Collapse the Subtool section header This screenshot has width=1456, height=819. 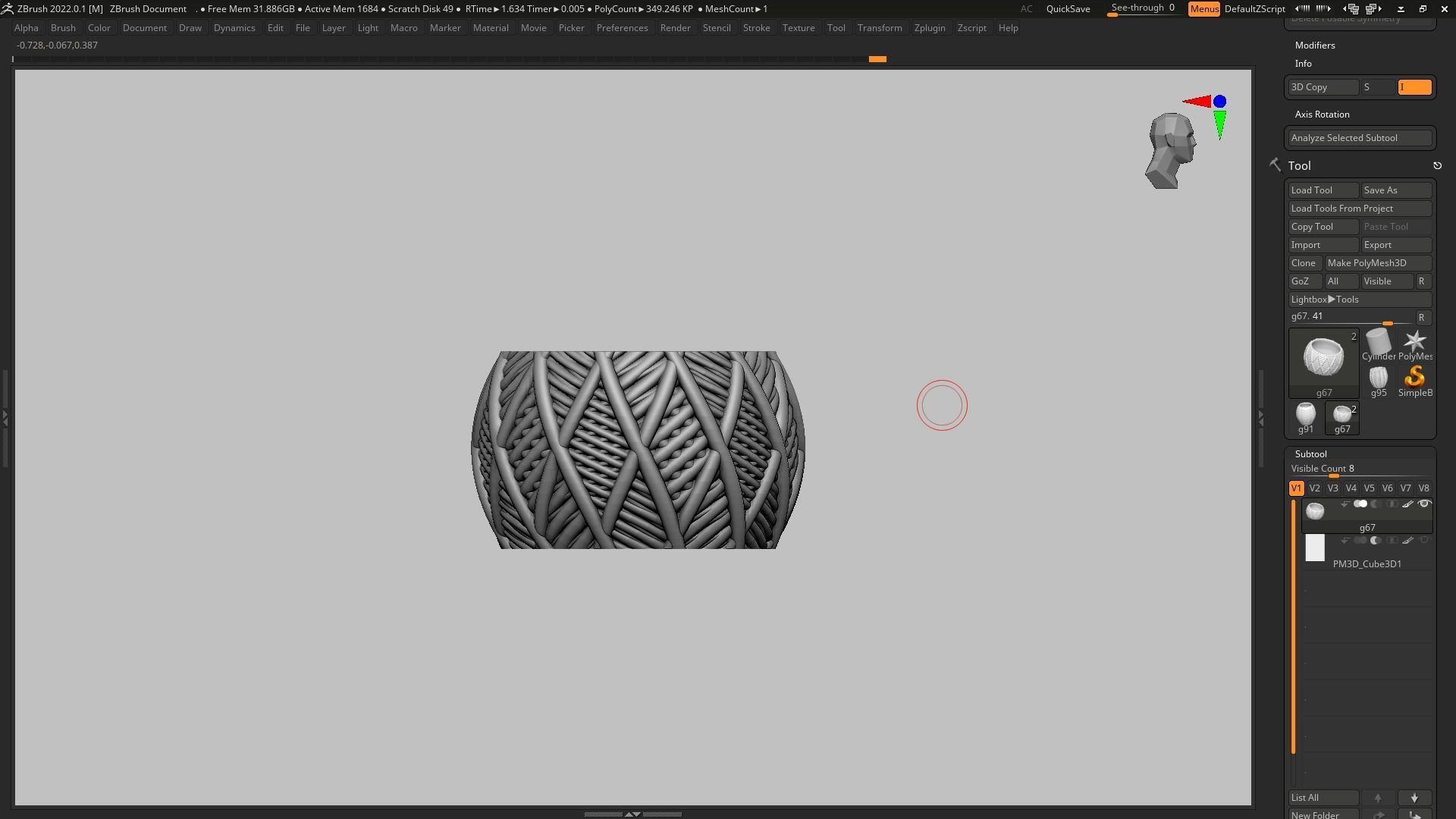tap(1310, 454)
